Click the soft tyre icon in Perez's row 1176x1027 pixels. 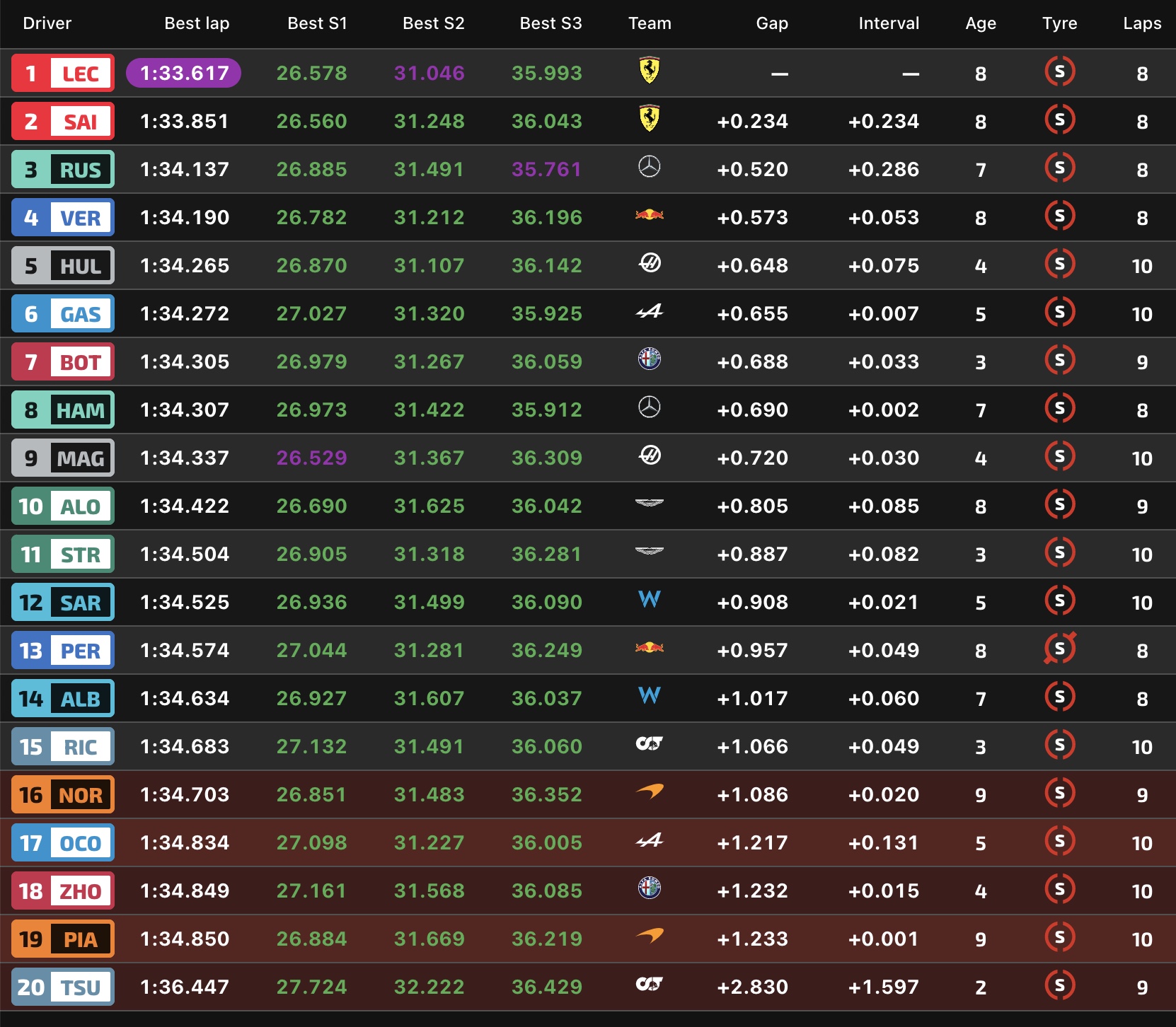point(1059,649)
